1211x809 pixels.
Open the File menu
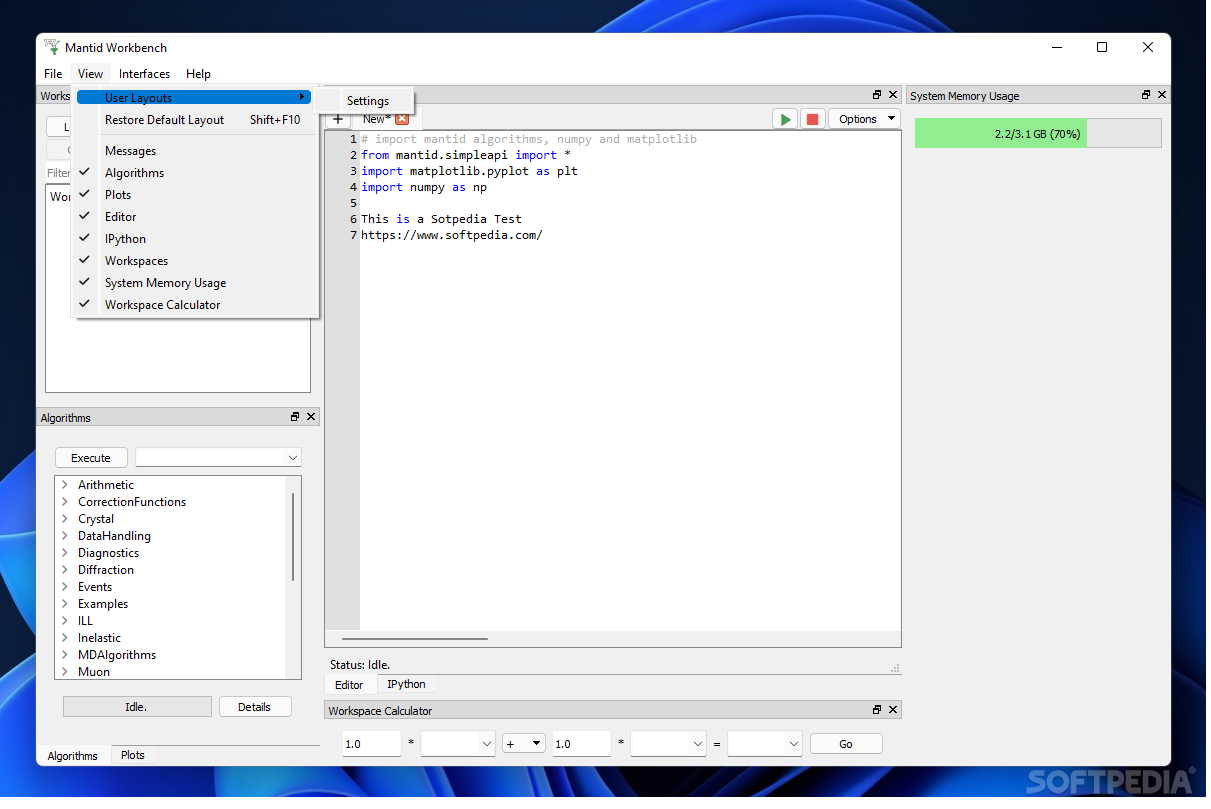point(53,74)
